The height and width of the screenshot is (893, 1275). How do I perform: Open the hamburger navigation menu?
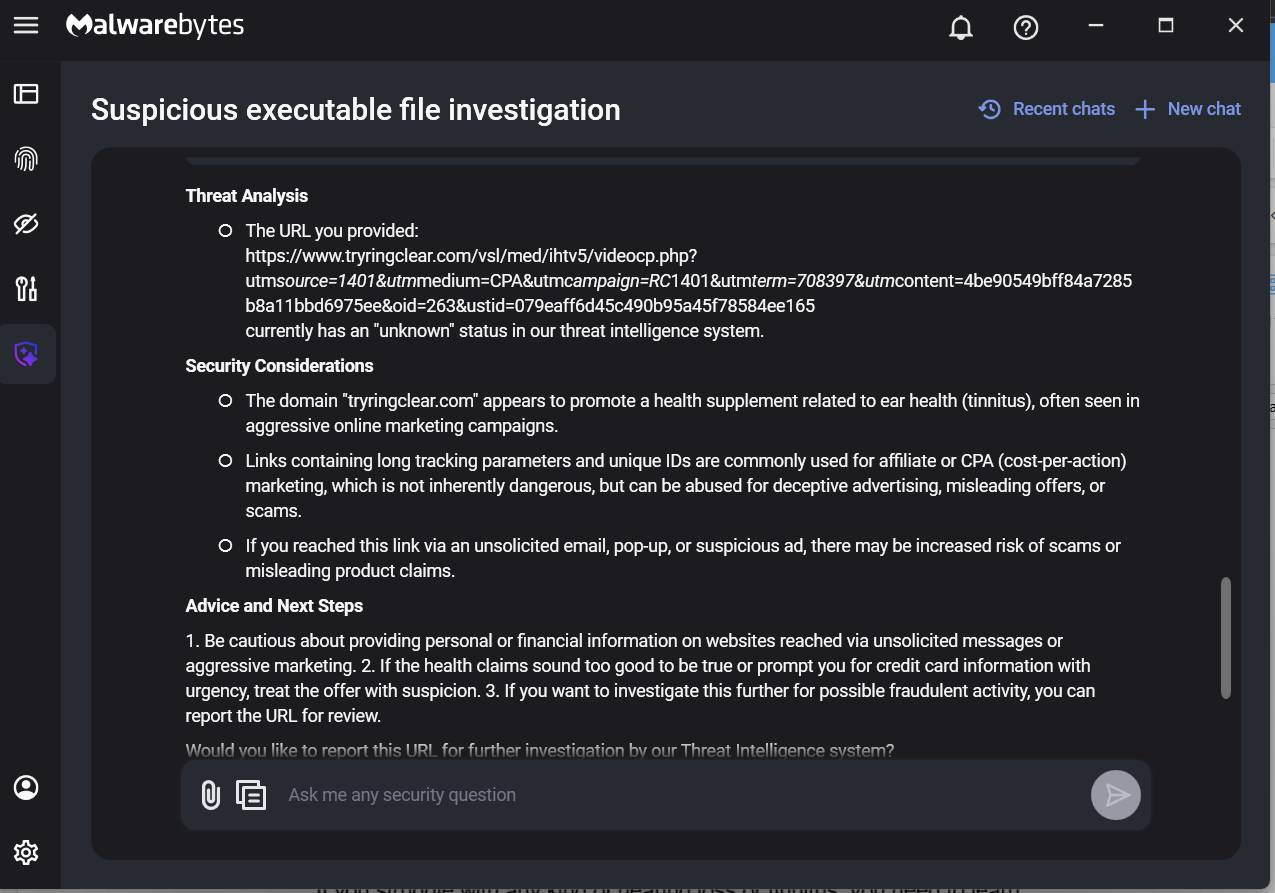point(26,26)
